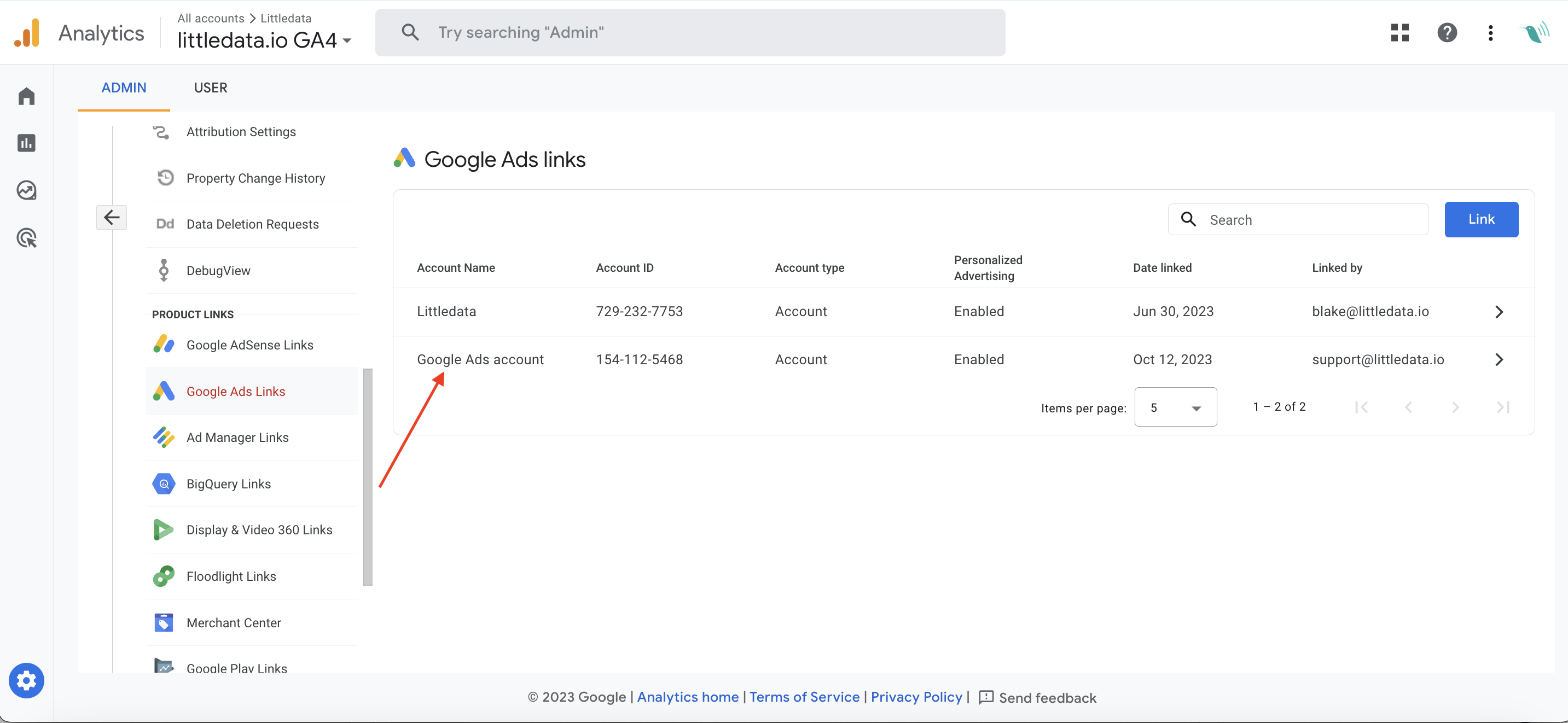Select Google Ads Links menu item
Image resolution: width=1568 pixels, height=723 pixels.
pos(252,392)
